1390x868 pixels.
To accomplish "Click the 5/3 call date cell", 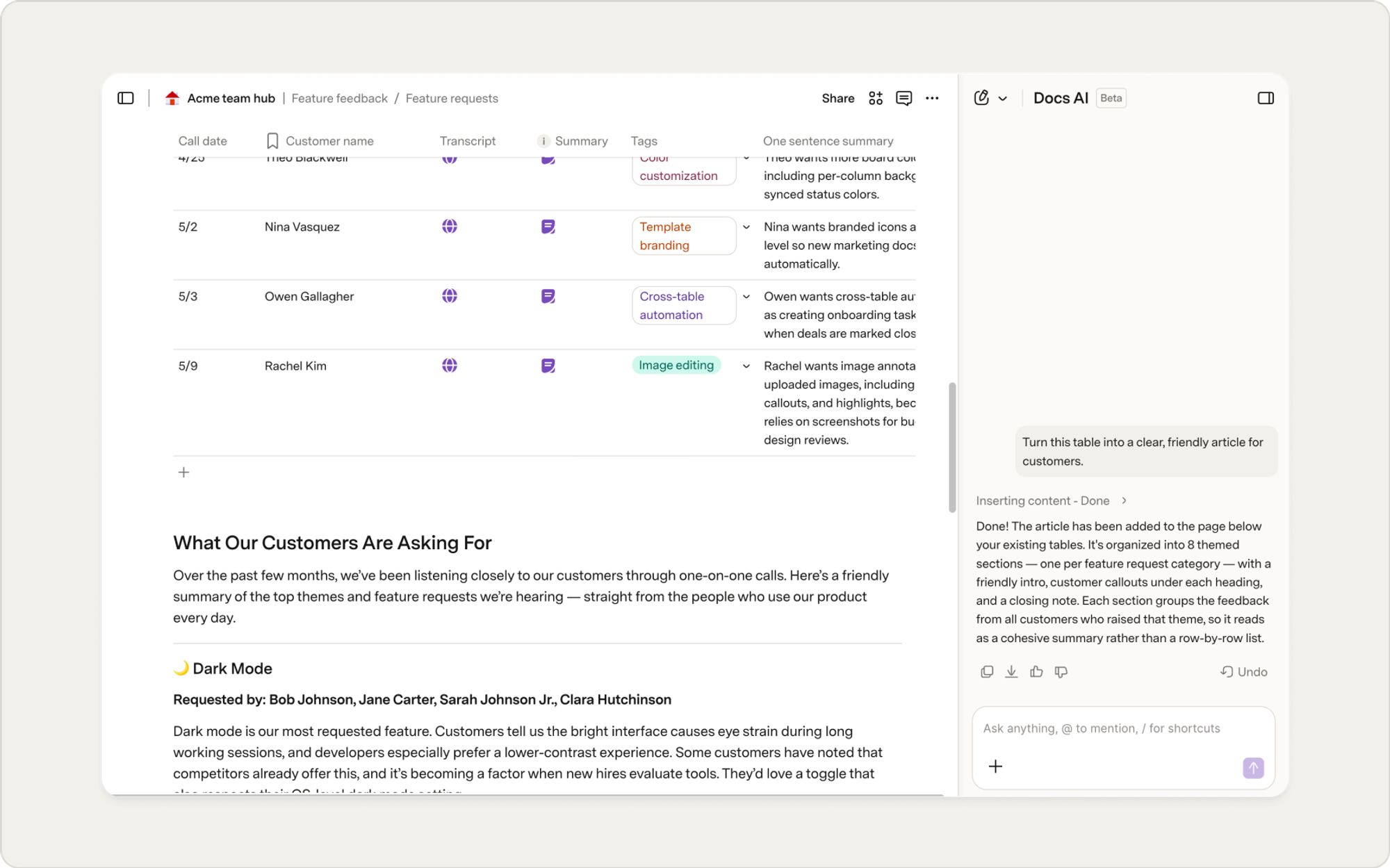I will tap(188, 296).
